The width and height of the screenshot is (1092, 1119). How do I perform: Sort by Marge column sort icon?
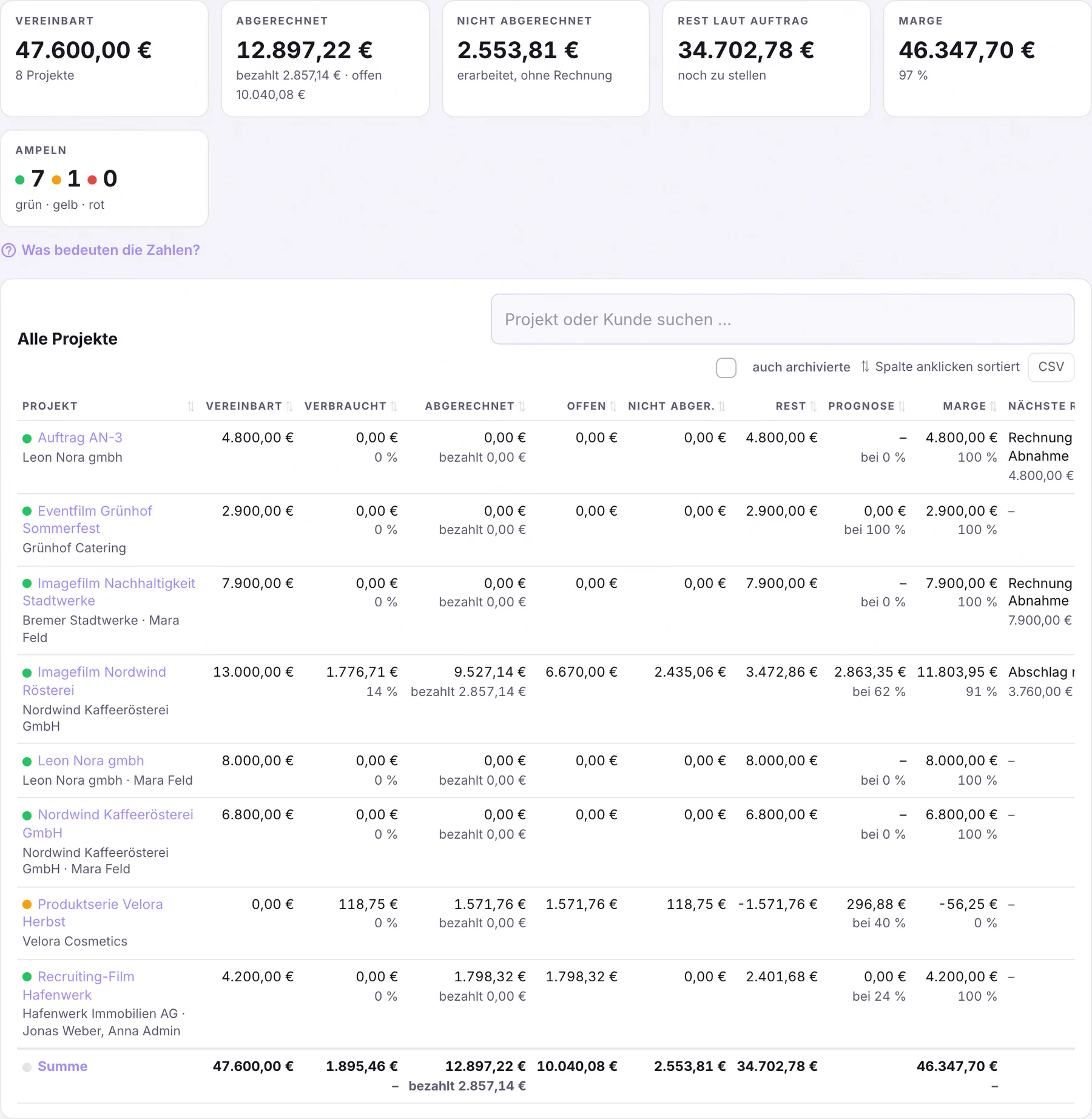[993, 406]
